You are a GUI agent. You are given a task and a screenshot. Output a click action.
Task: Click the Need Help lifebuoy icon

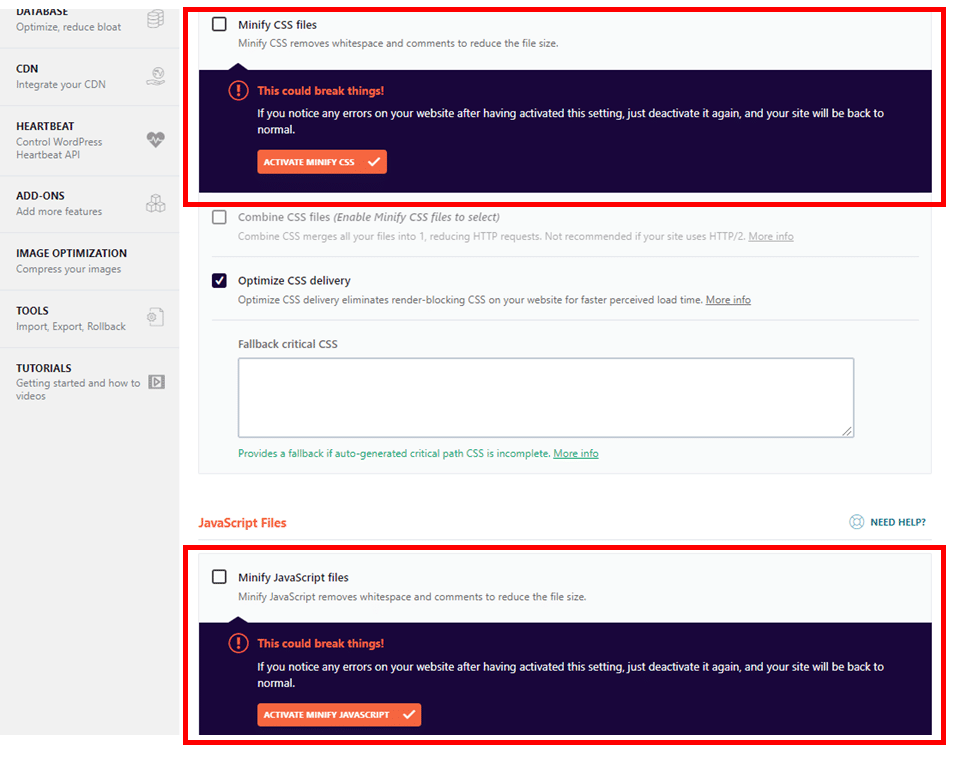click(856, 522)
